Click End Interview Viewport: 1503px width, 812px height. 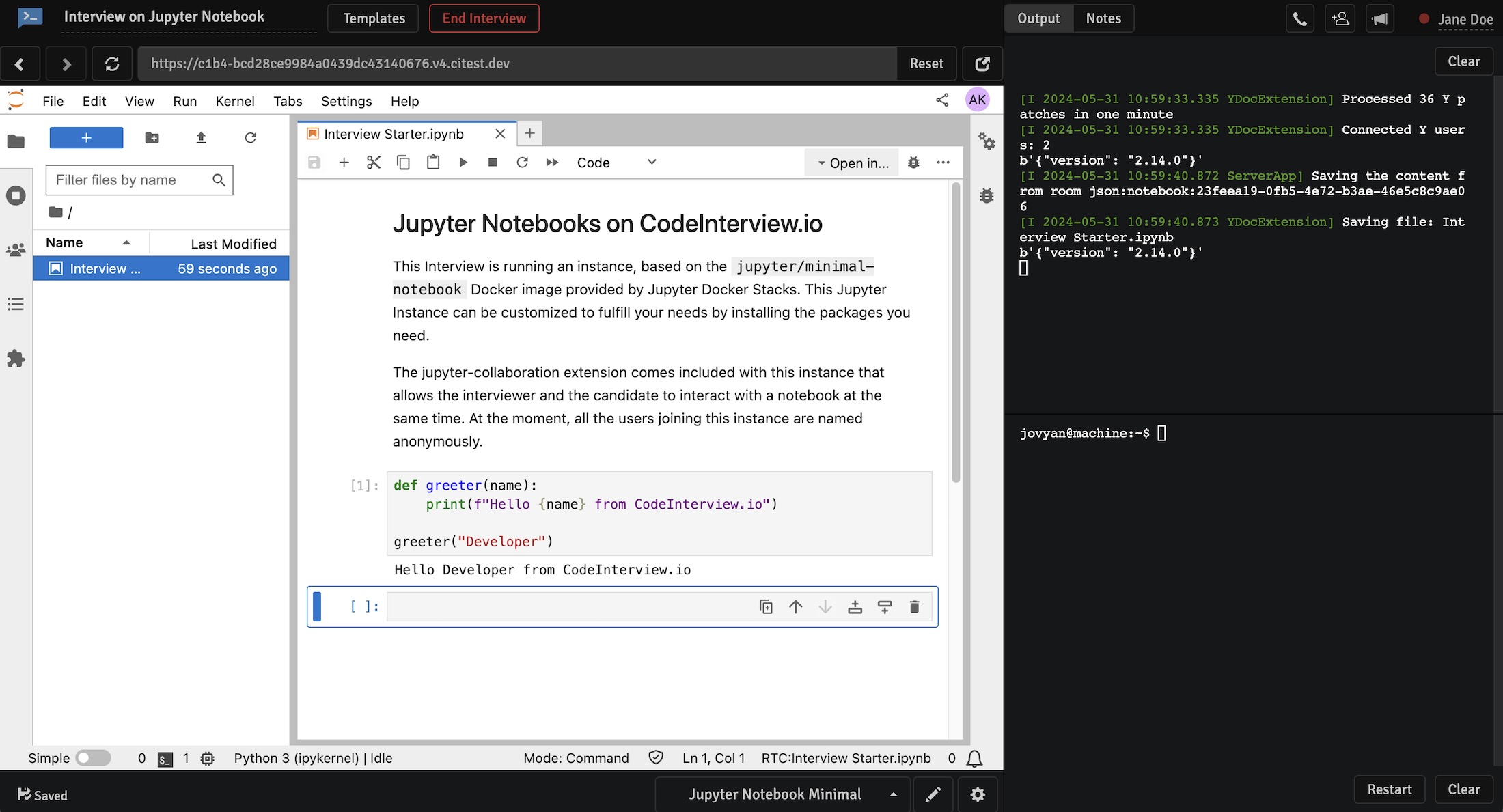click(x=484, y=18)
